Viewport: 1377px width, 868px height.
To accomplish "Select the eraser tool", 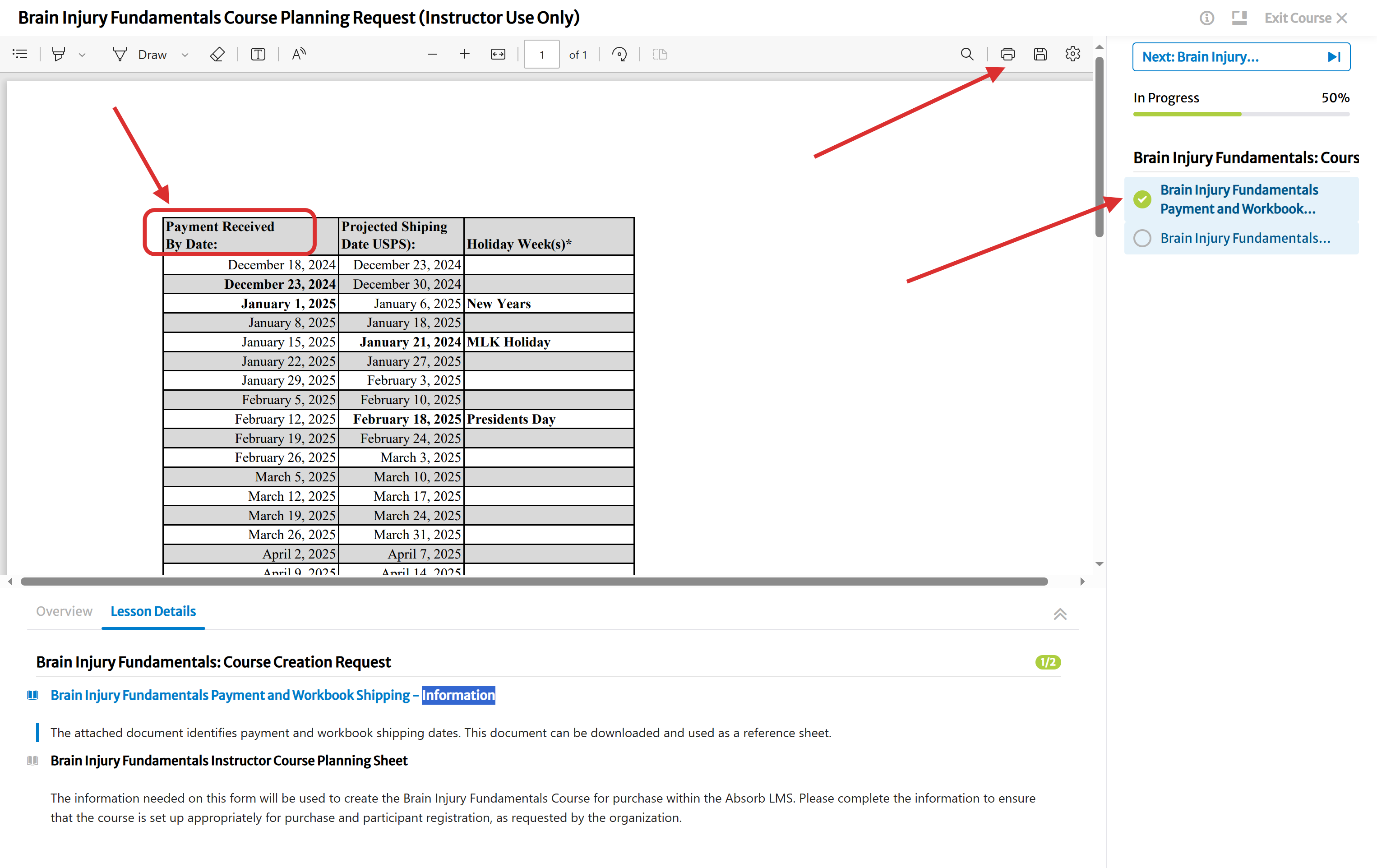I will coord(217,54).
